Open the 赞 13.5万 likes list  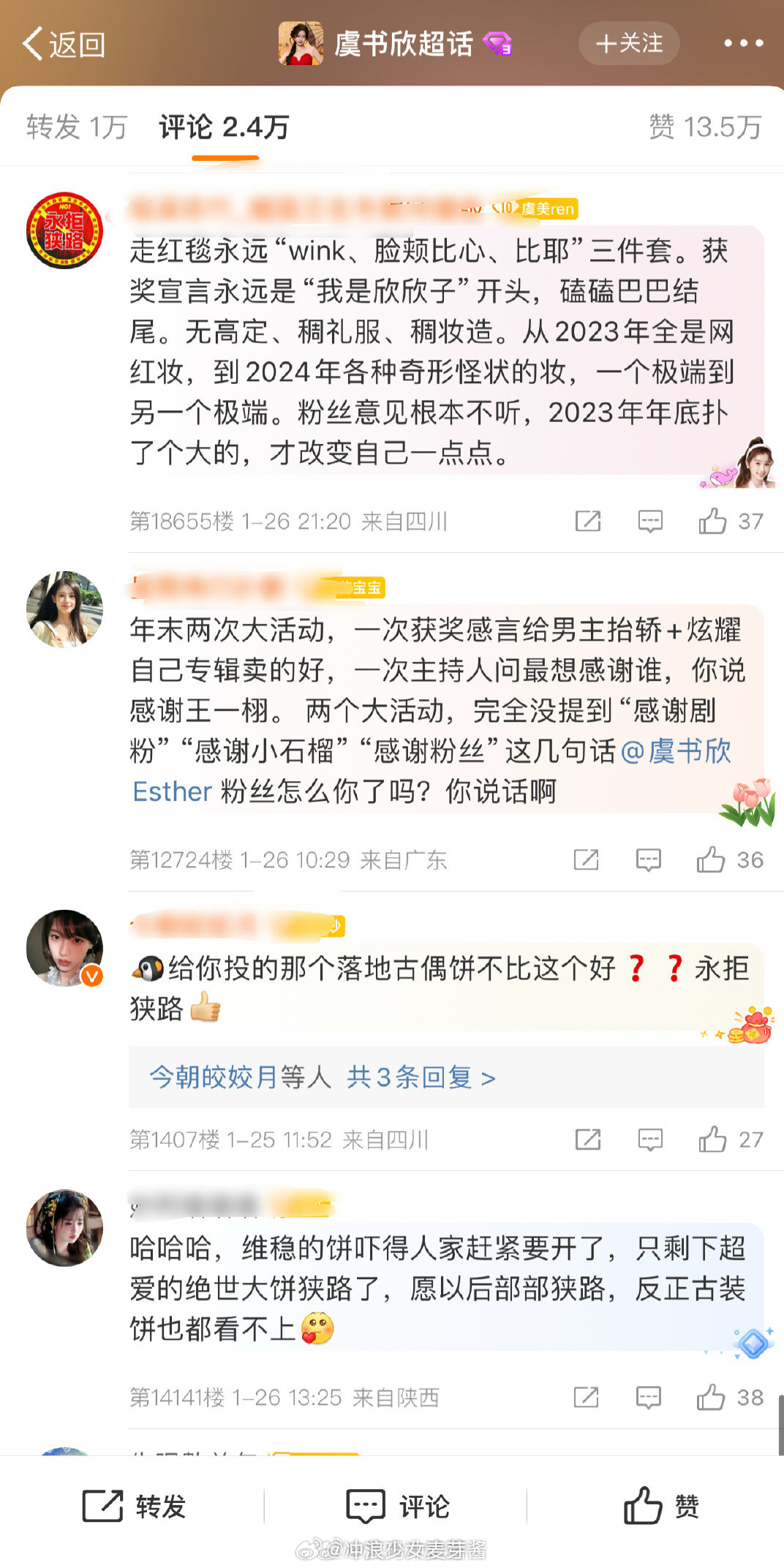coord(705,127)
